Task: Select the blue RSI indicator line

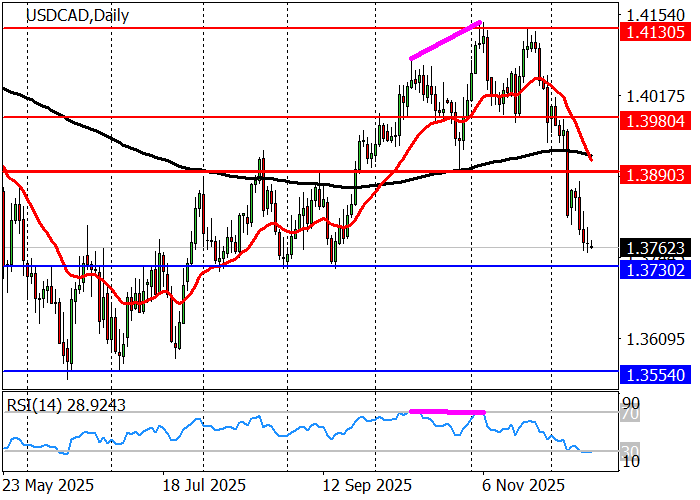Action: 297,432
